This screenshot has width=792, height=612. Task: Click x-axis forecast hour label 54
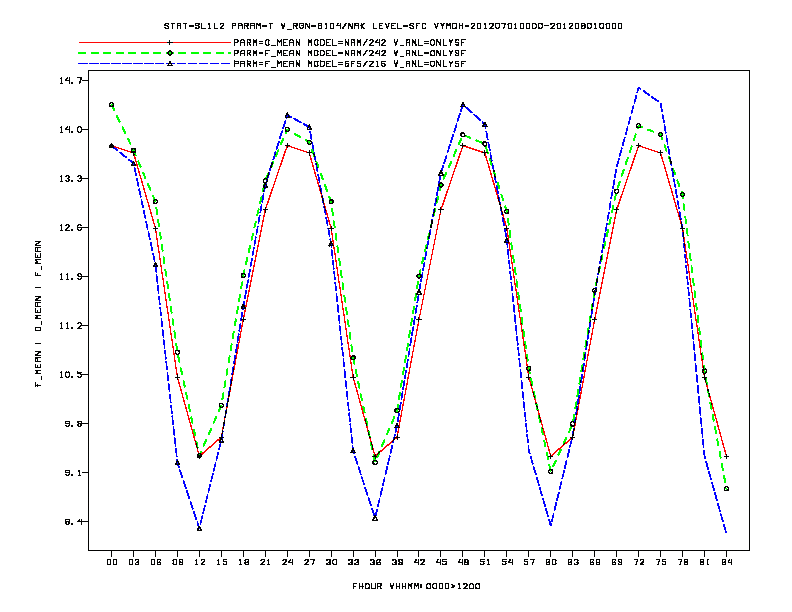pos(507,562)
